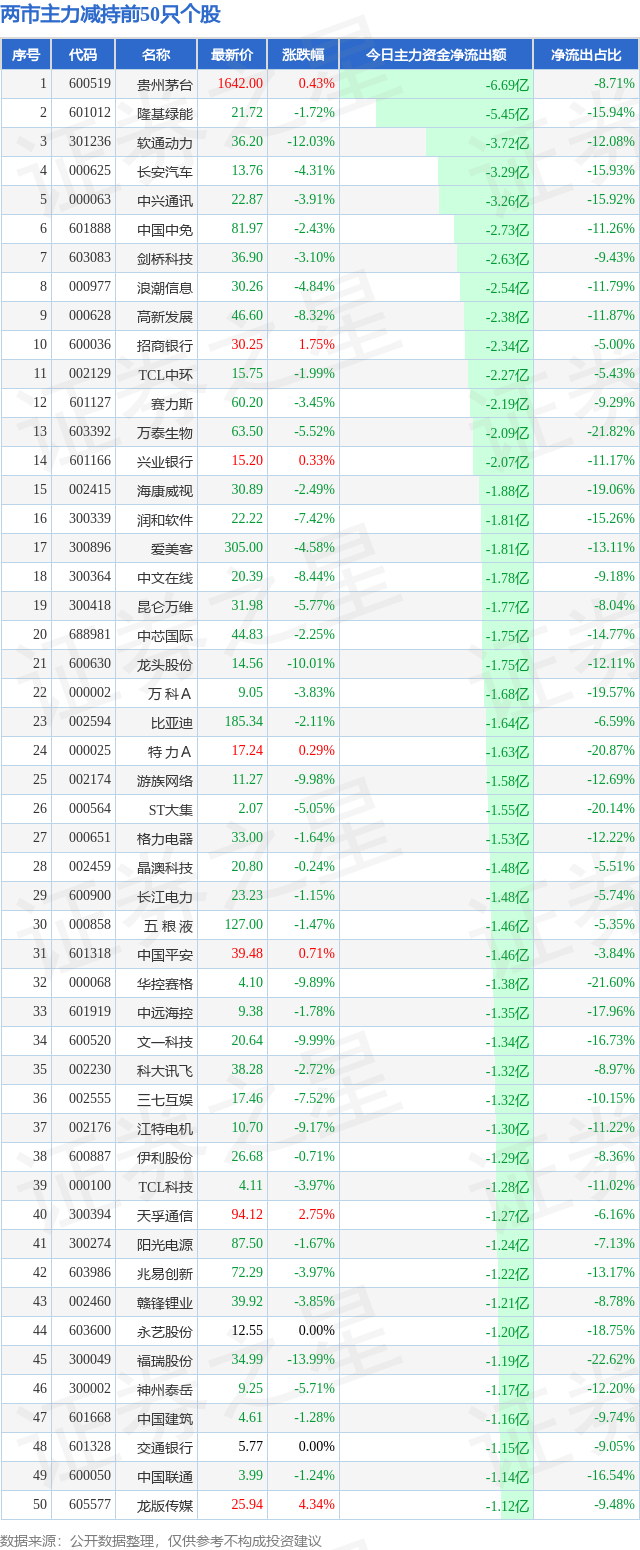Click the 今日主力资金净流出额 column header
The height and width of the screenshot is (1550, 640).
[x=436, y=55]
